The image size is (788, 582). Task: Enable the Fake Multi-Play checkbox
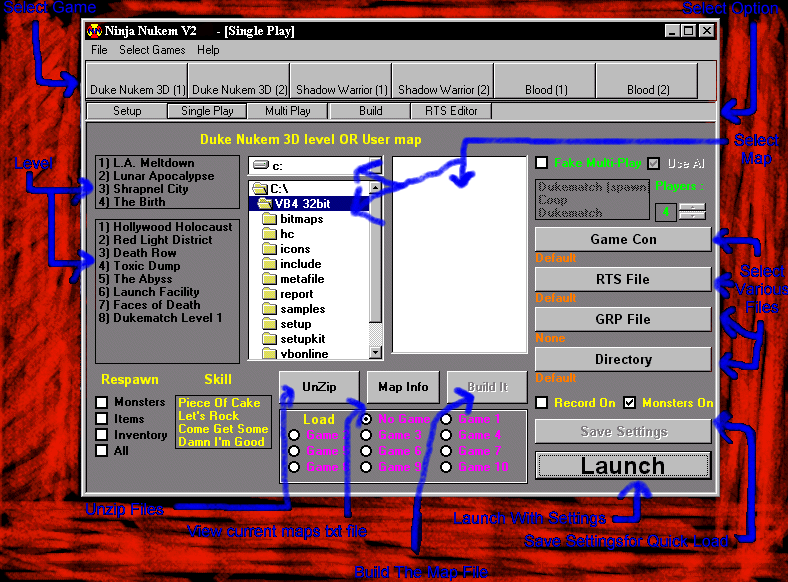click(x=541, y=163)
